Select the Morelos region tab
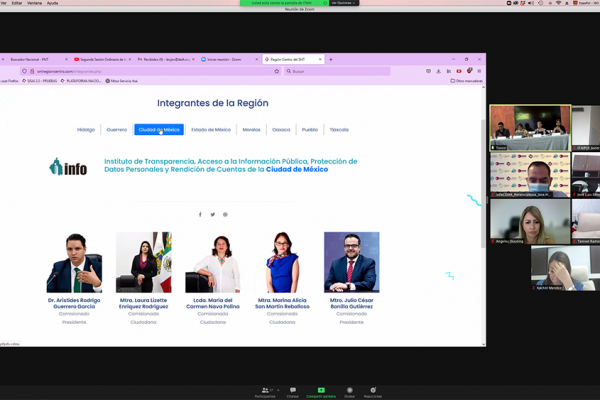This screenshot has height=400, width=600. [251, 130]
